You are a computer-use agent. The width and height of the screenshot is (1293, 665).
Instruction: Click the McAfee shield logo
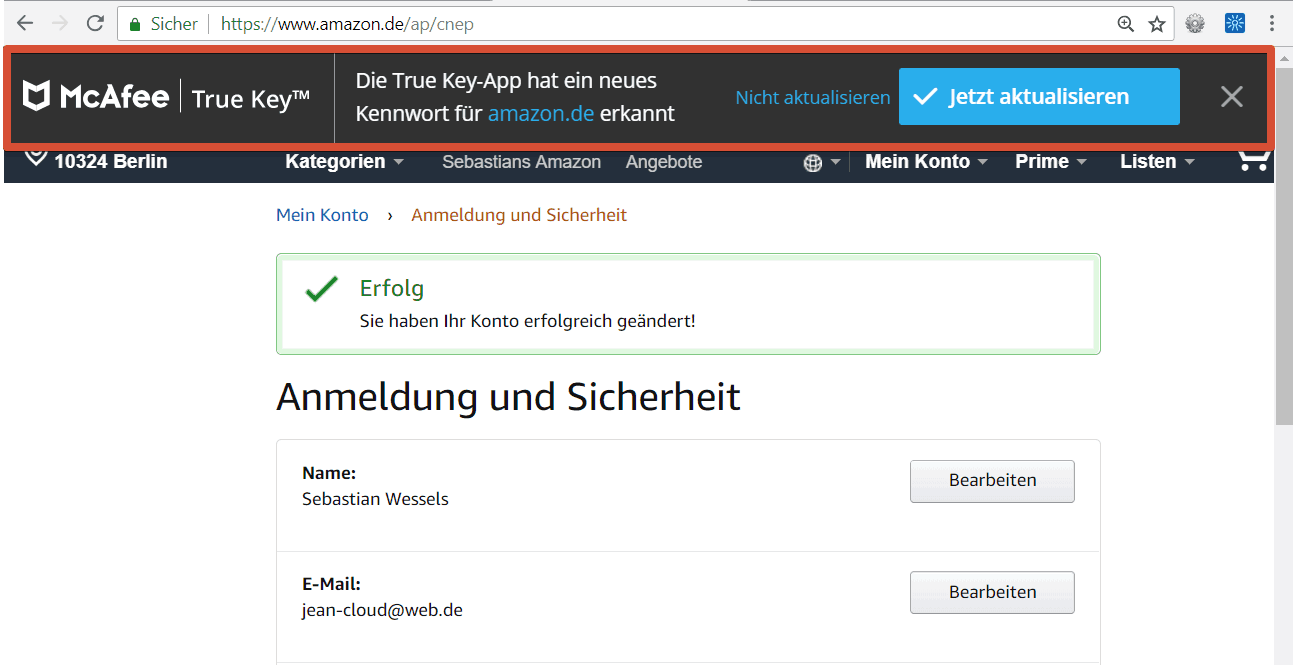tap(37, 96)
